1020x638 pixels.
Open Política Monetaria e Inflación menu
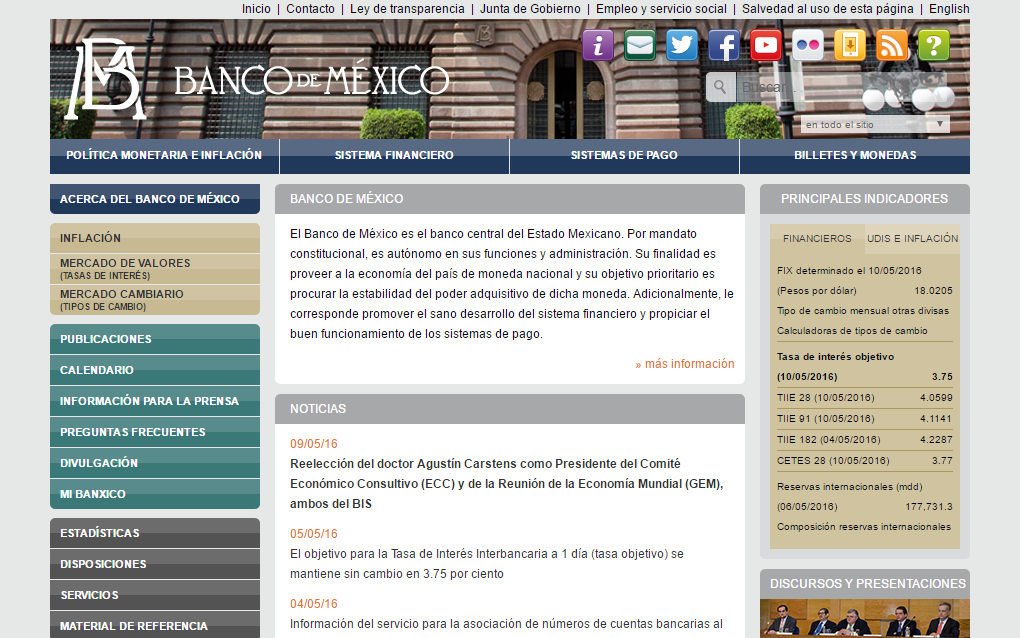click(164, 155)
